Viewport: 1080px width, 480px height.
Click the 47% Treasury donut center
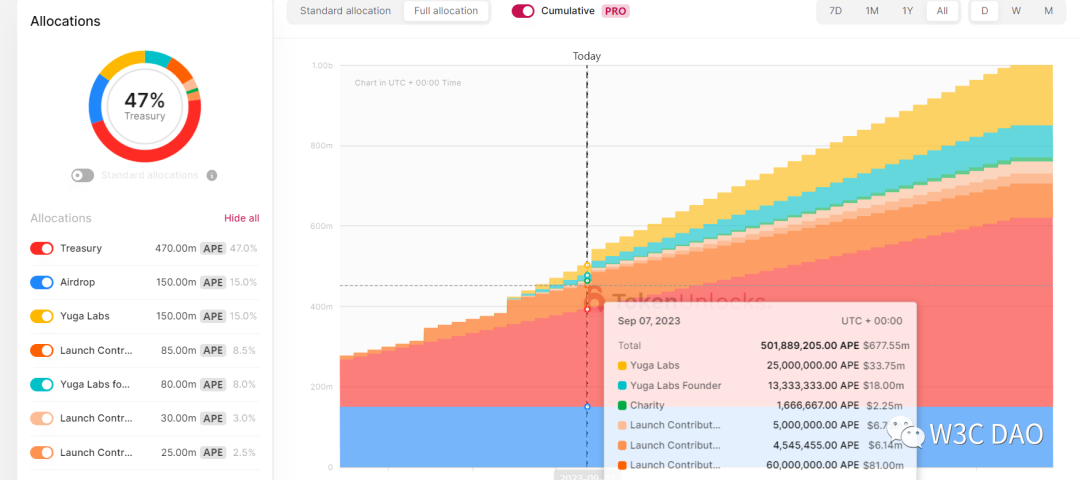click(145, 106)
